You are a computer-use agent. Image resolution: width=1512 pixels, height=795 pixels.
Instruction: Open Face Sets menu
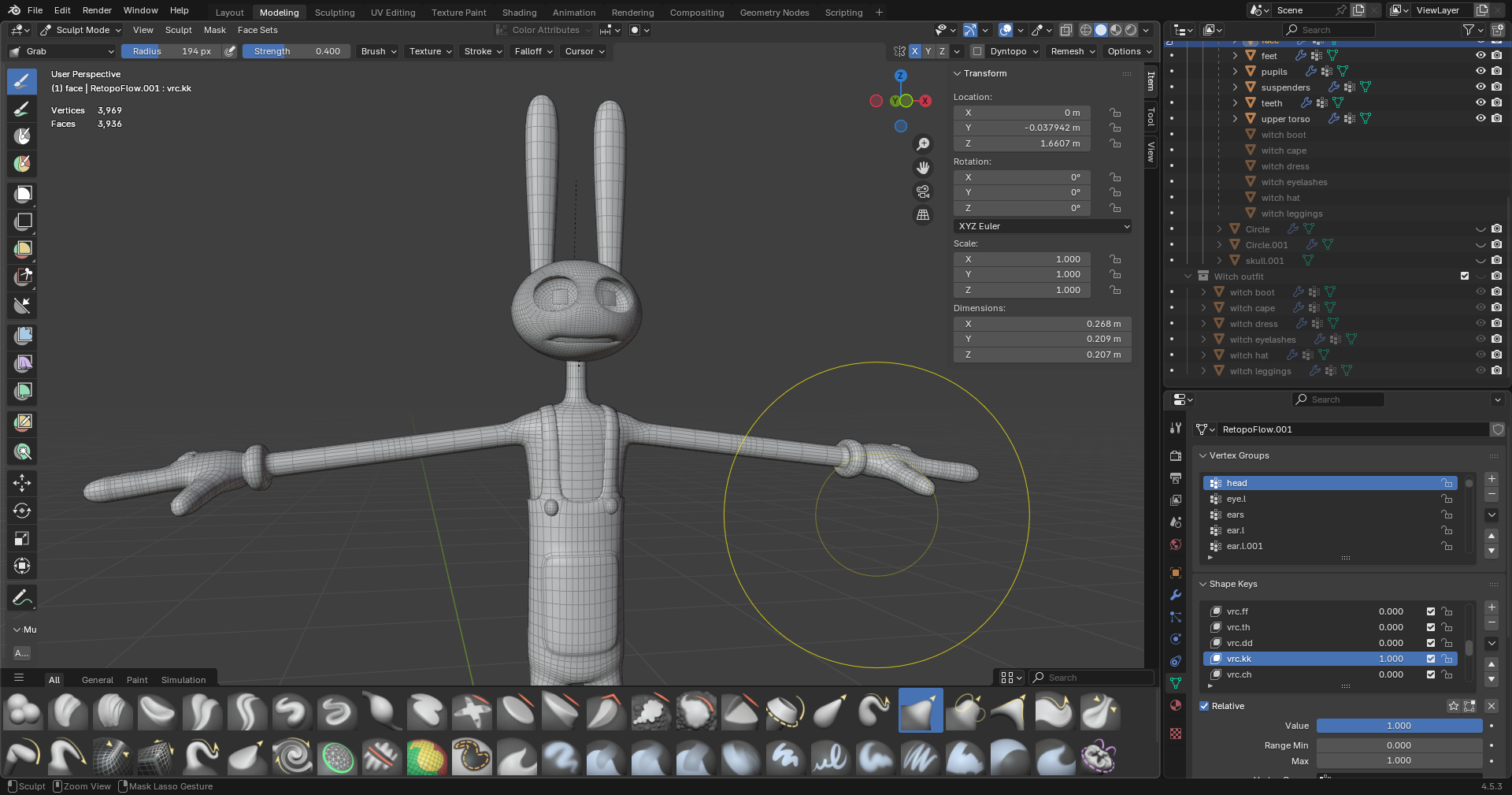[x=258, y=30]
